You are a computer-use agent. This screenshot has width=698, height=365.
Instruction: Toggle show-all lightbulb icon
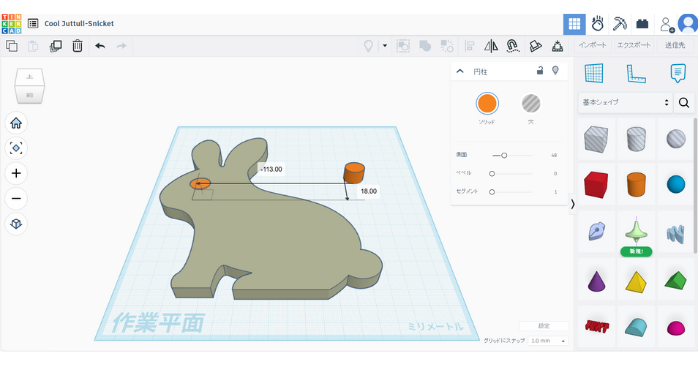[368, 46]
